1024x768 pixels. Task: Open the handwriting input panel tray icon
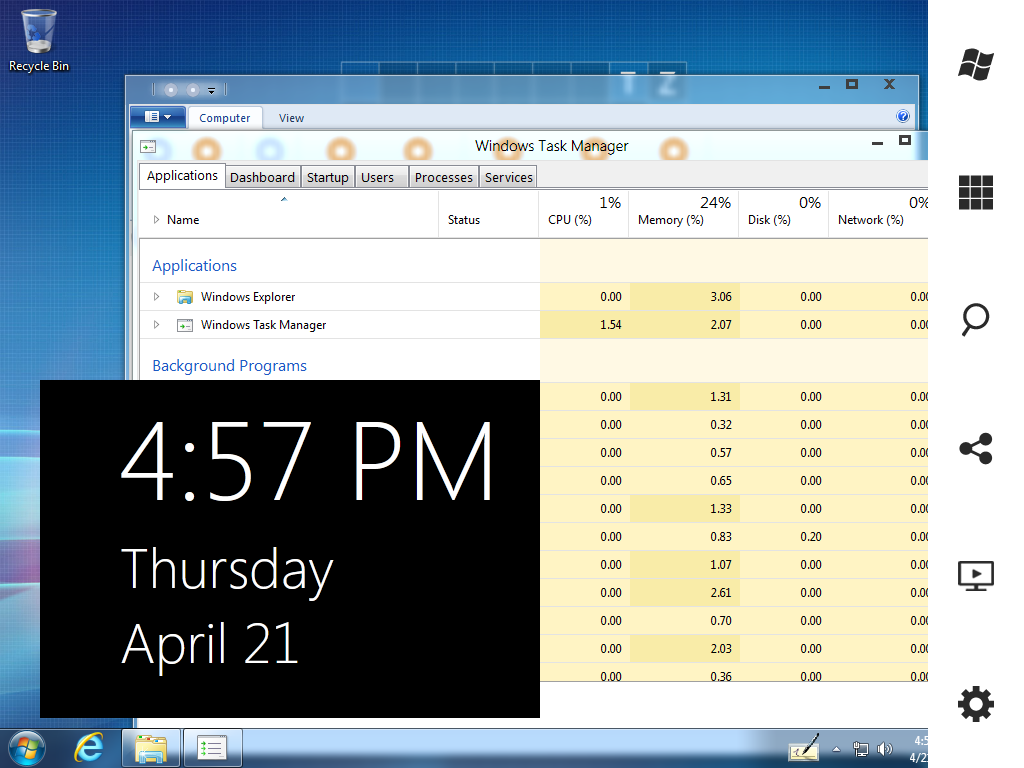(804, 748)
